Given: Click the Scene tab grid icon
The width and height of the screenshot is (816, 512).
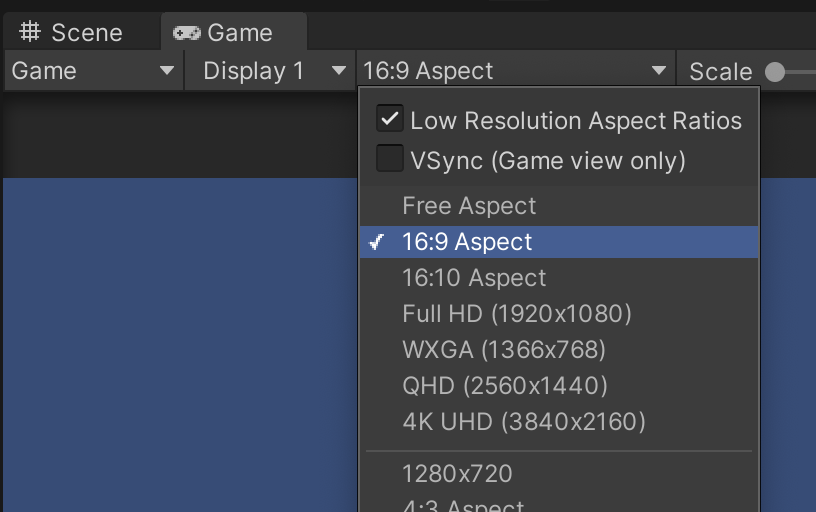Looking at the screenshot, I should coord(30,33).
